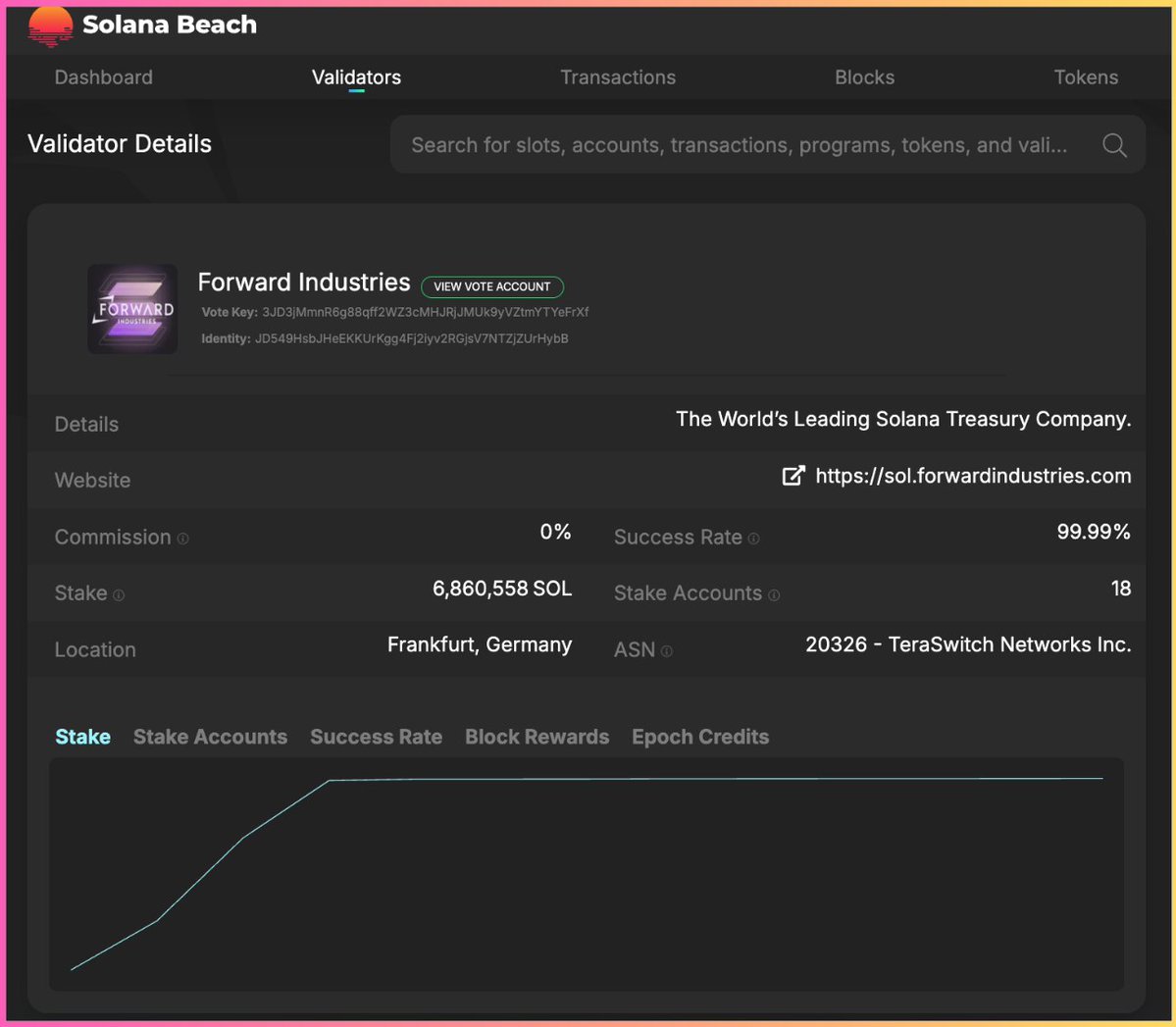Focus the search slots and accounts field
Viewport: 1176px width, 1027px height.
tap(767, 145)
